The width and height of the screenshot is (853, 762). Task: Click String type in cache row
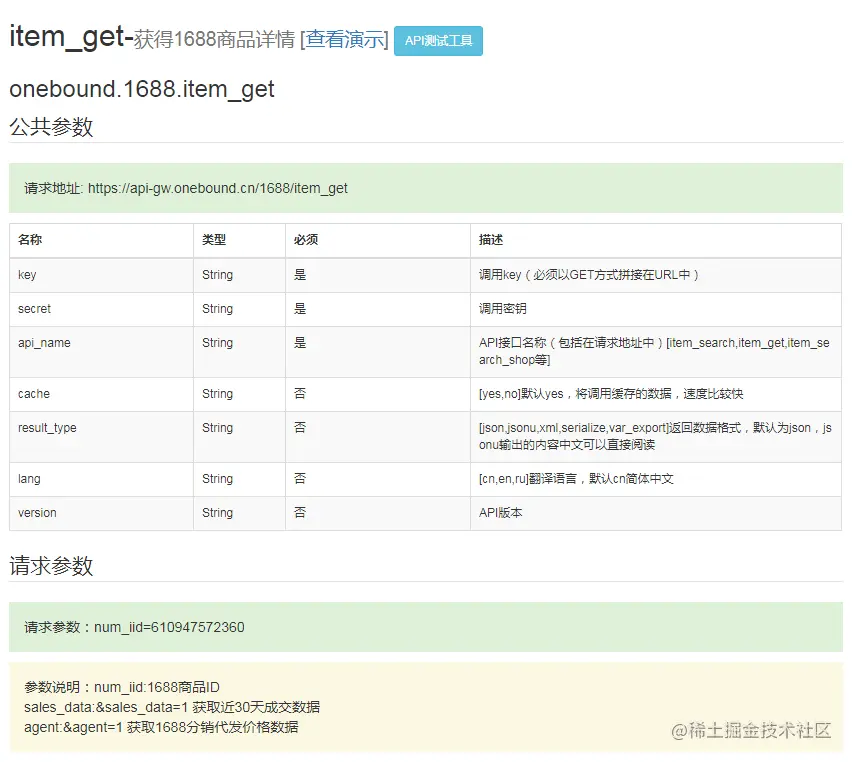coord(218,394)
